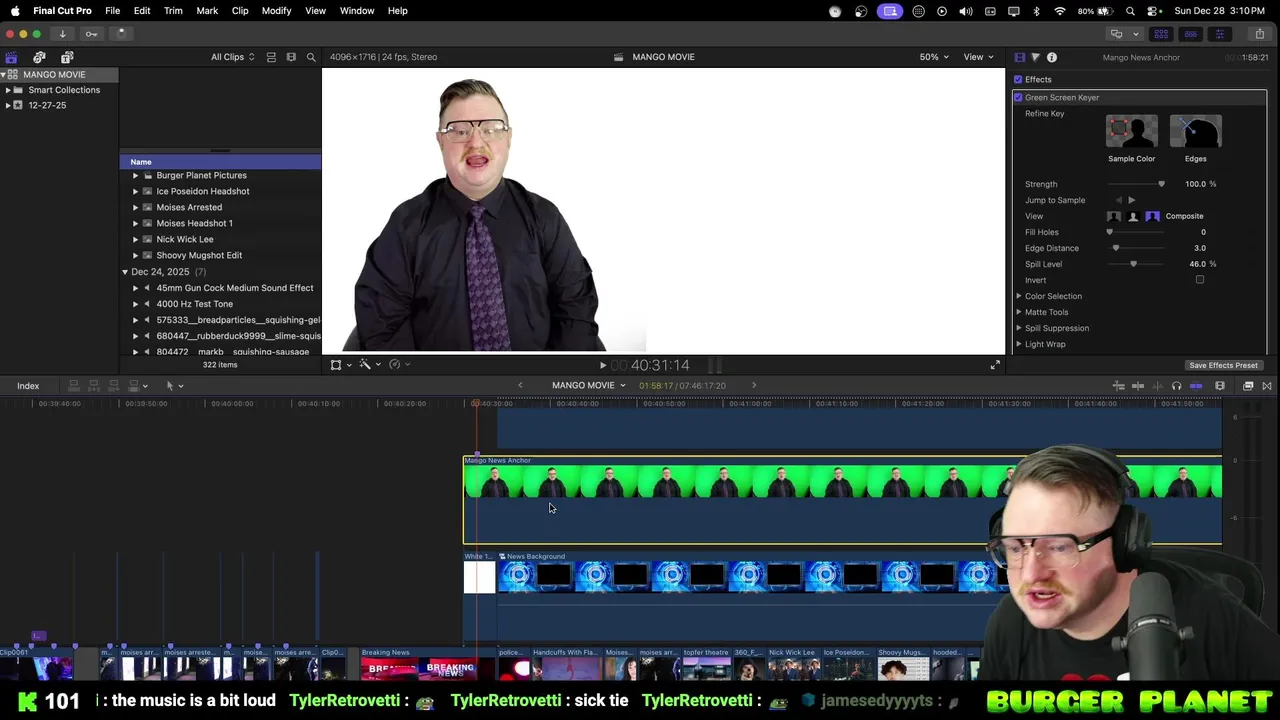Open the viewer View dropdown
The image size is (1280, 720).
pyautogui.click(x=978, y=57)
